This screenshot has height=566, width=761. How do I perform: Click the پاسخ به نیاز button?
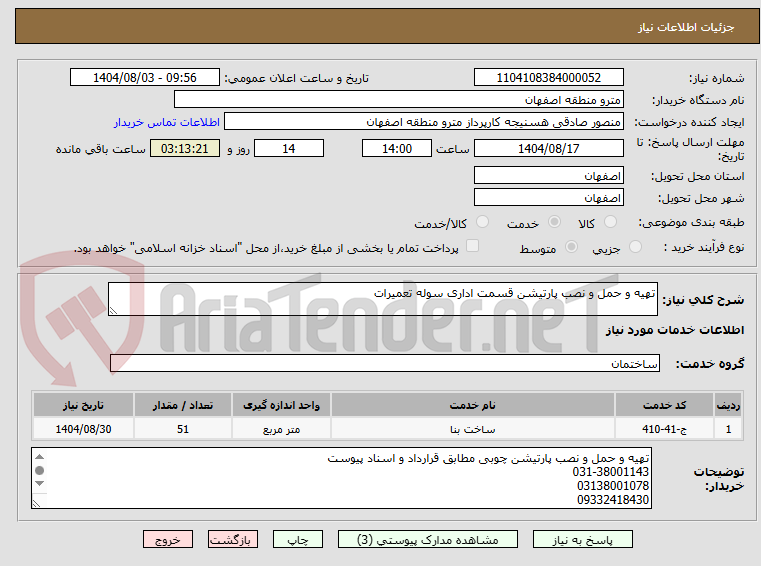pos(582,539)
